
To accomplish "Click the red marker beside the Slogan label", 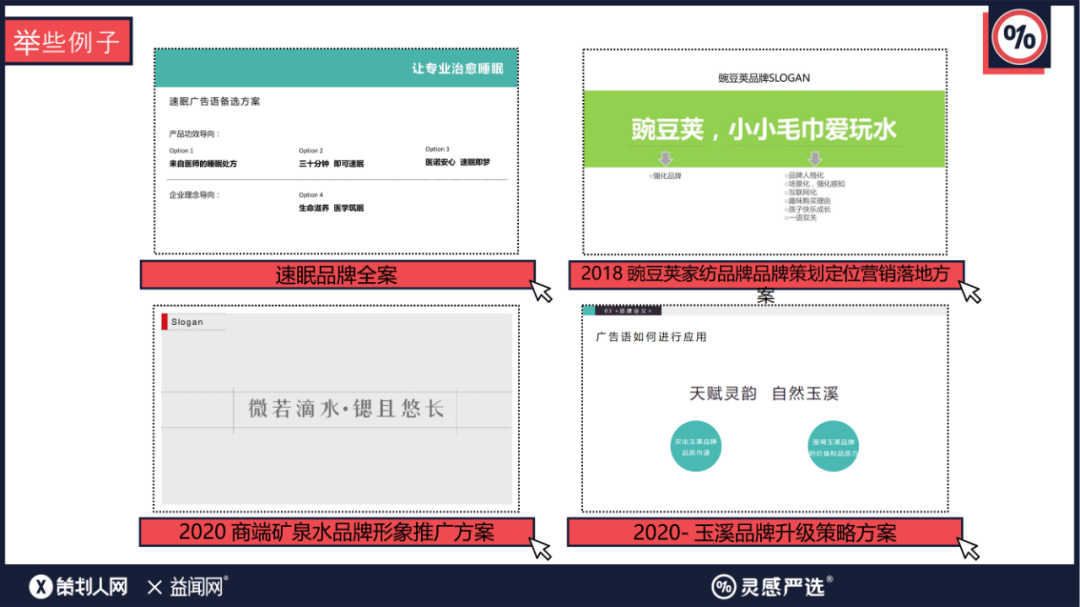I will coord(165,322).
